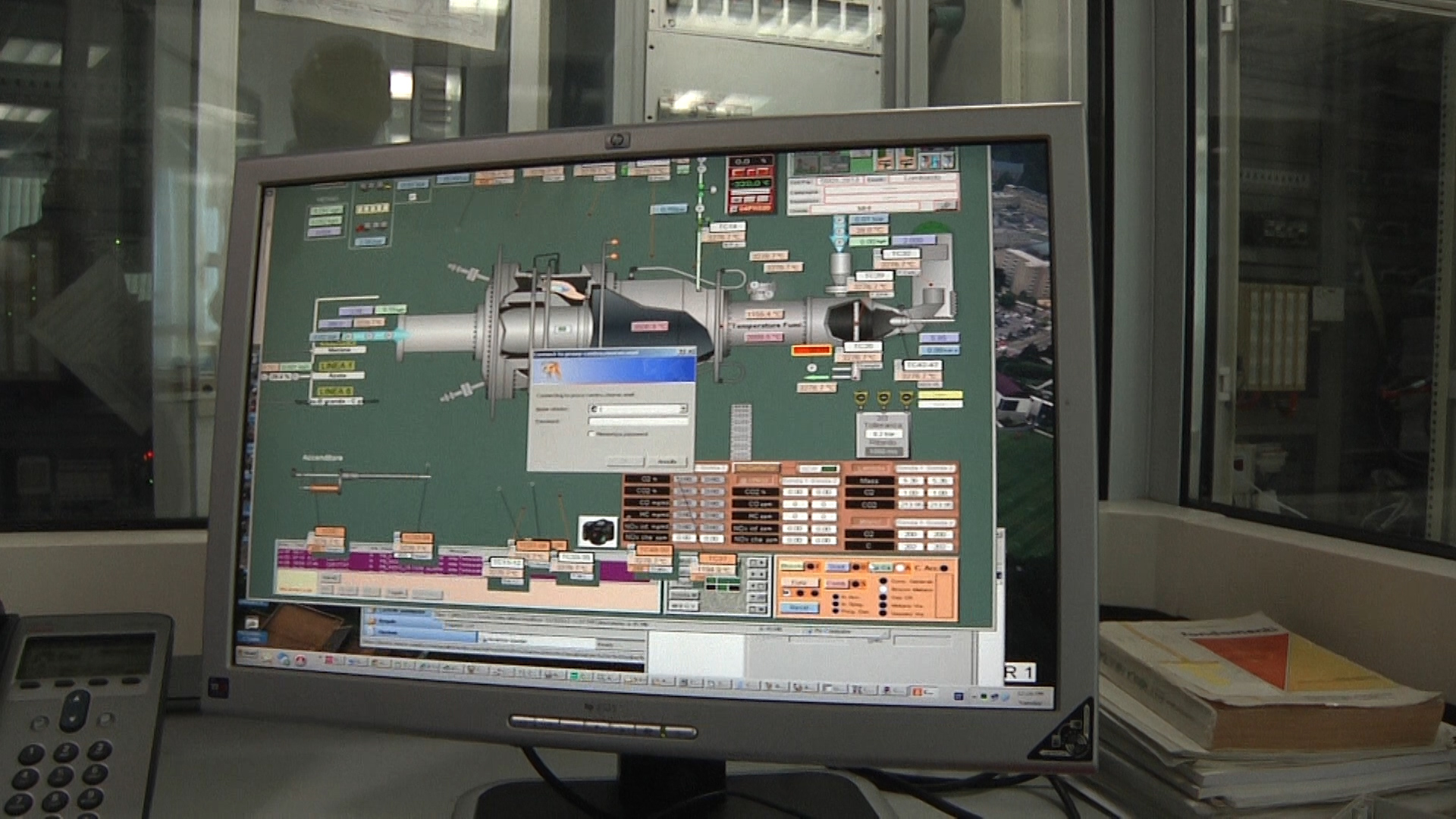Viewport: 1456px width, 819px height.
Task: Click the password input field in dialog
Action: [639, 421]
